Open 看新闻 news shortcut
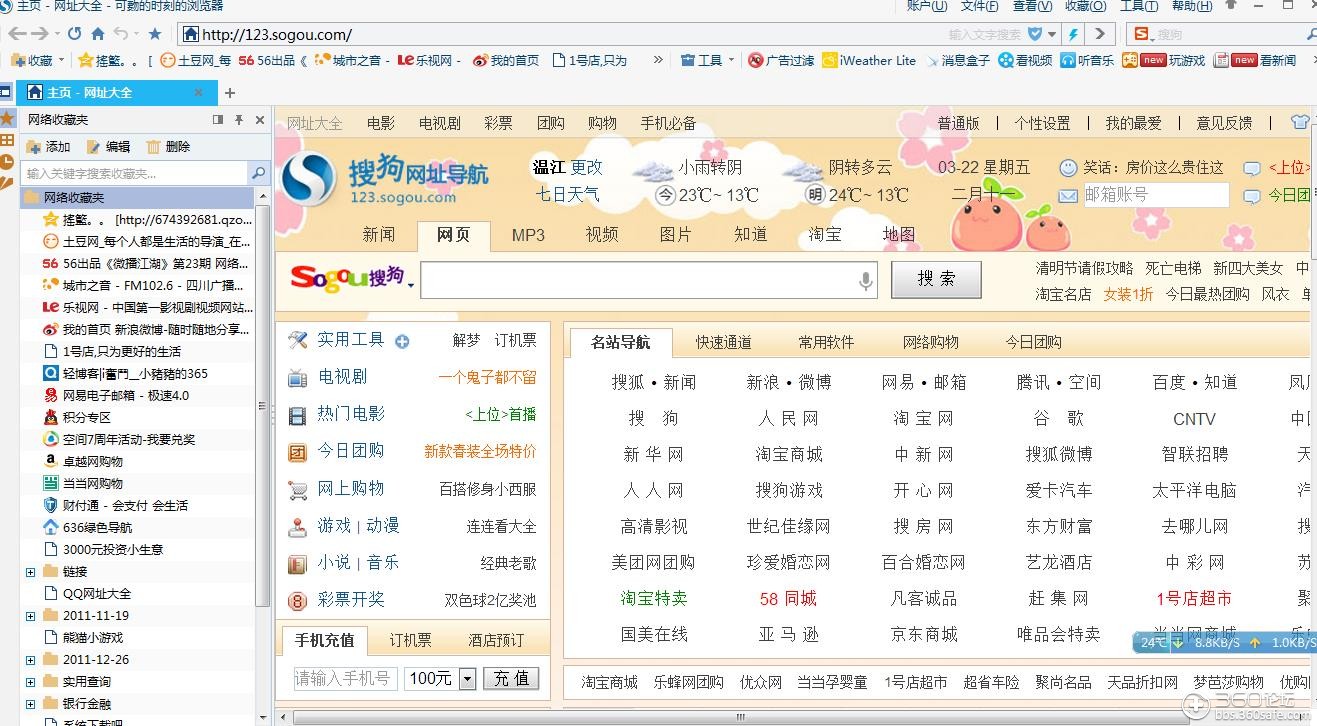This screenshot has width=1317, height=726. [x=1255, y=60]
